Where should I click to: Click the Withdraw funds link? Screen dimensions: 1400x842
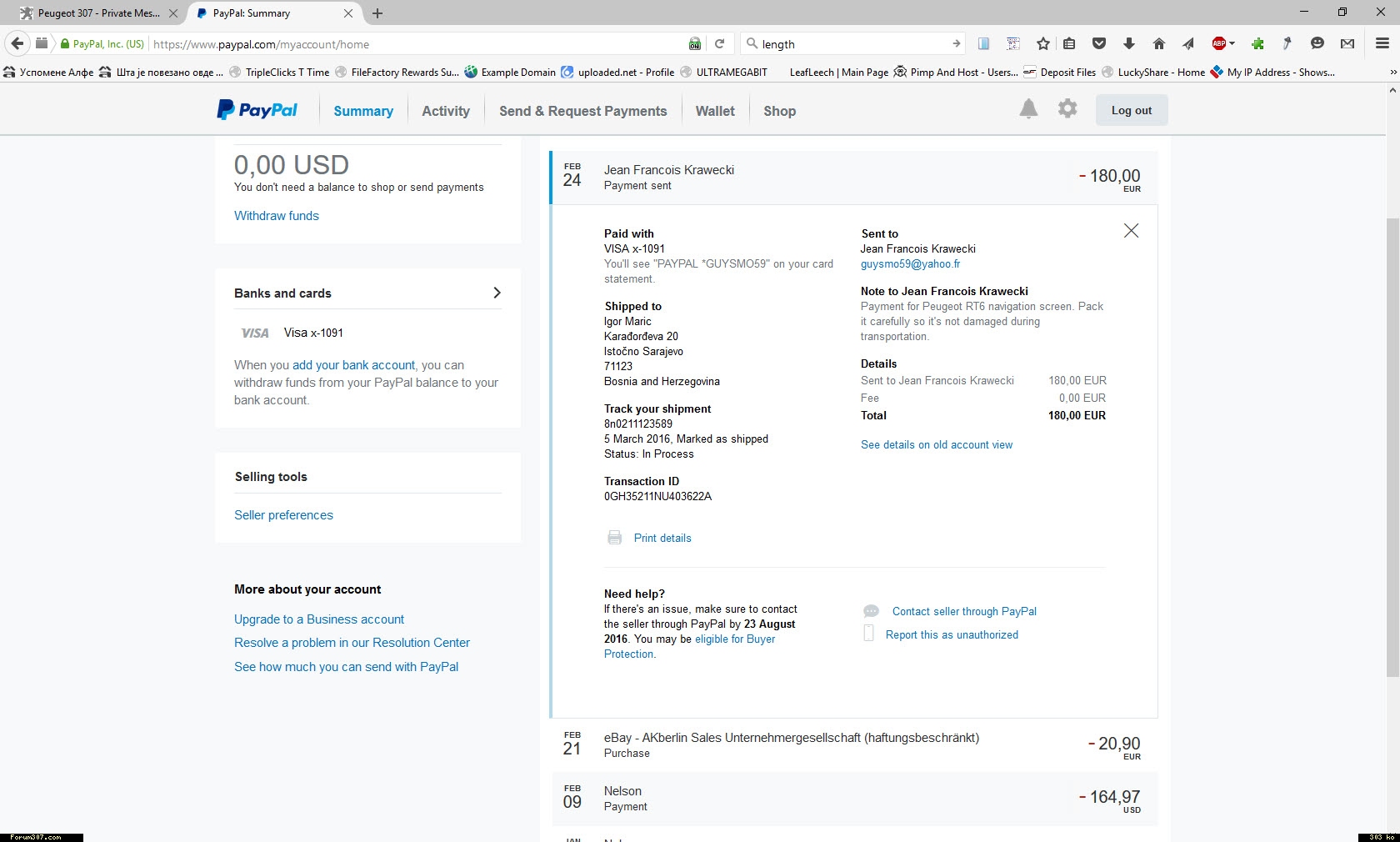pos(277,216)
